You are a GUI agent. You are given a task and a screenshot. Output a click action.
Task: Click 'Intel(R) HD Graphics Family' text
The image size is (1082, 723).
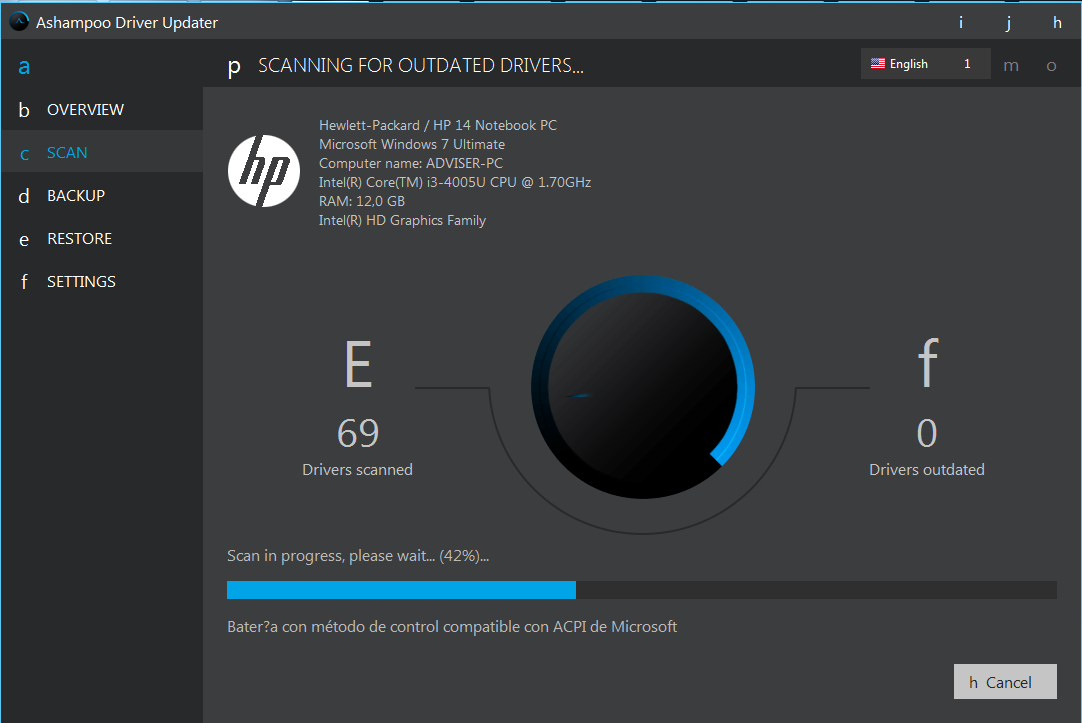[402, 220]
